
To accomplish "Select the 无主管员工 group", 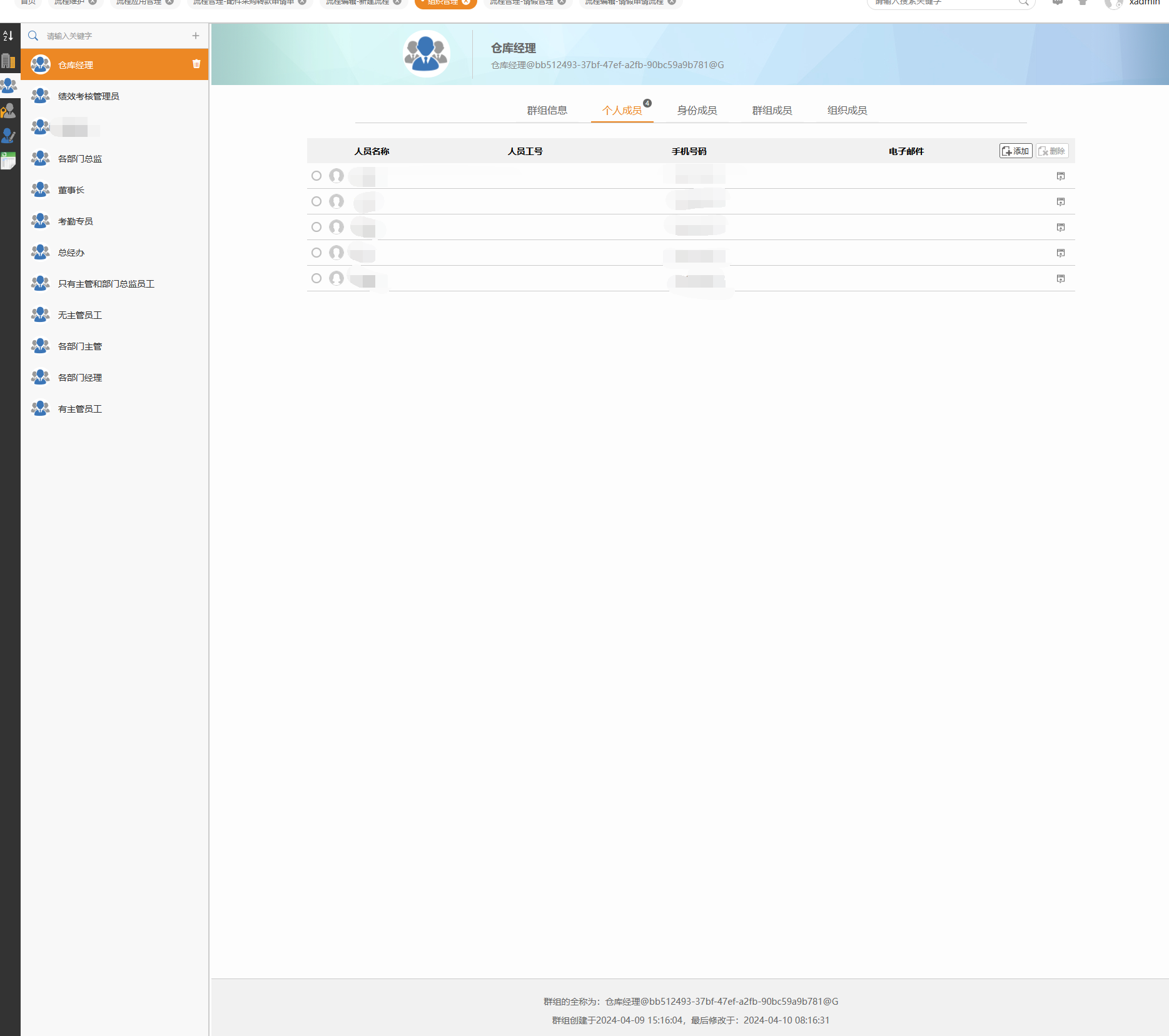I will click(114, 314).
